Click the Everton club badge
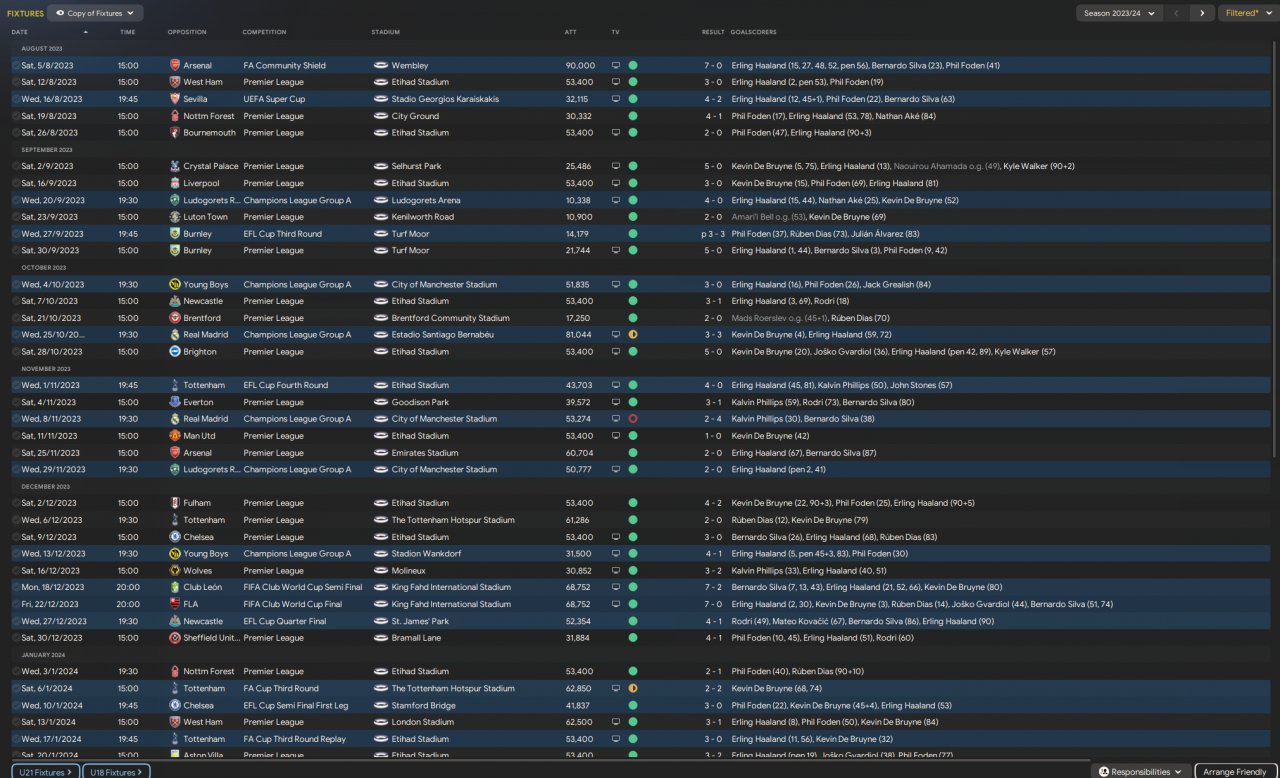 [176, 402]
